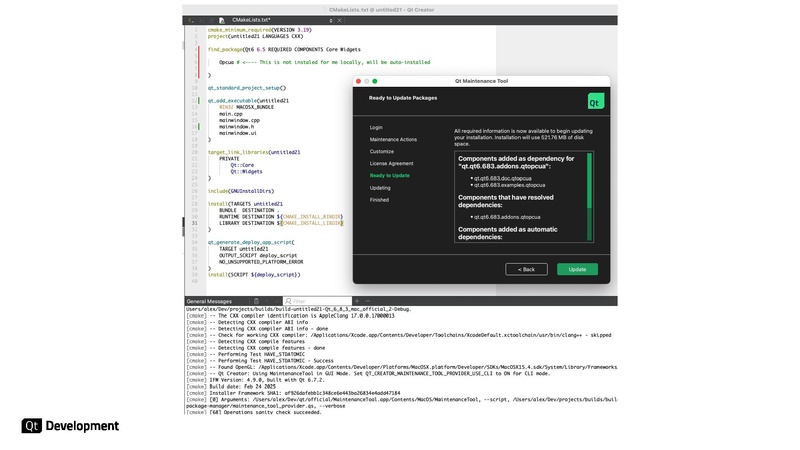This screenshot has width=800, height=450.
Task: Go back with the < Back button
Action: pyautogui.click(x=526, y=269)
